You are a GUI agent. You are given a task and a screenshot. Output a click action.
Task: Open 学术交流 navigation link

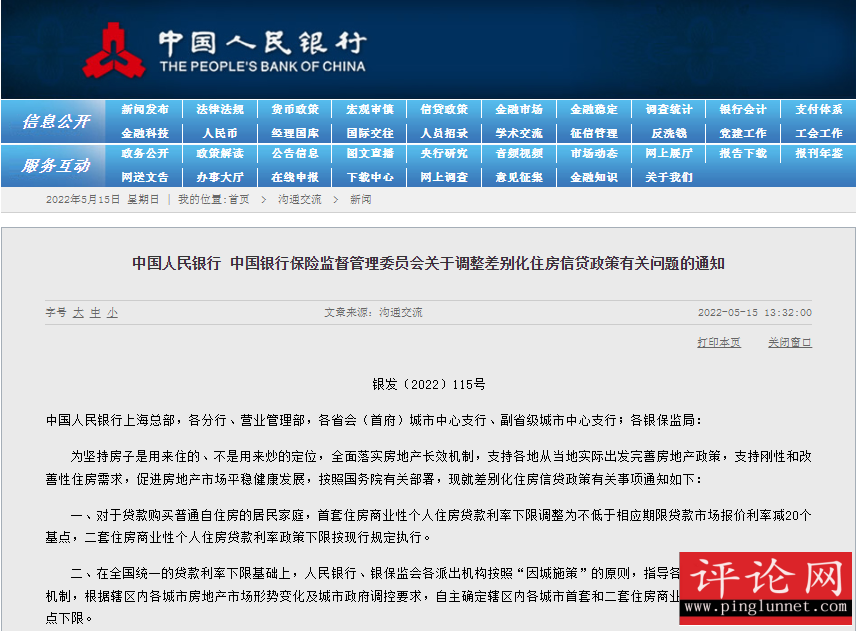(519, 133)
